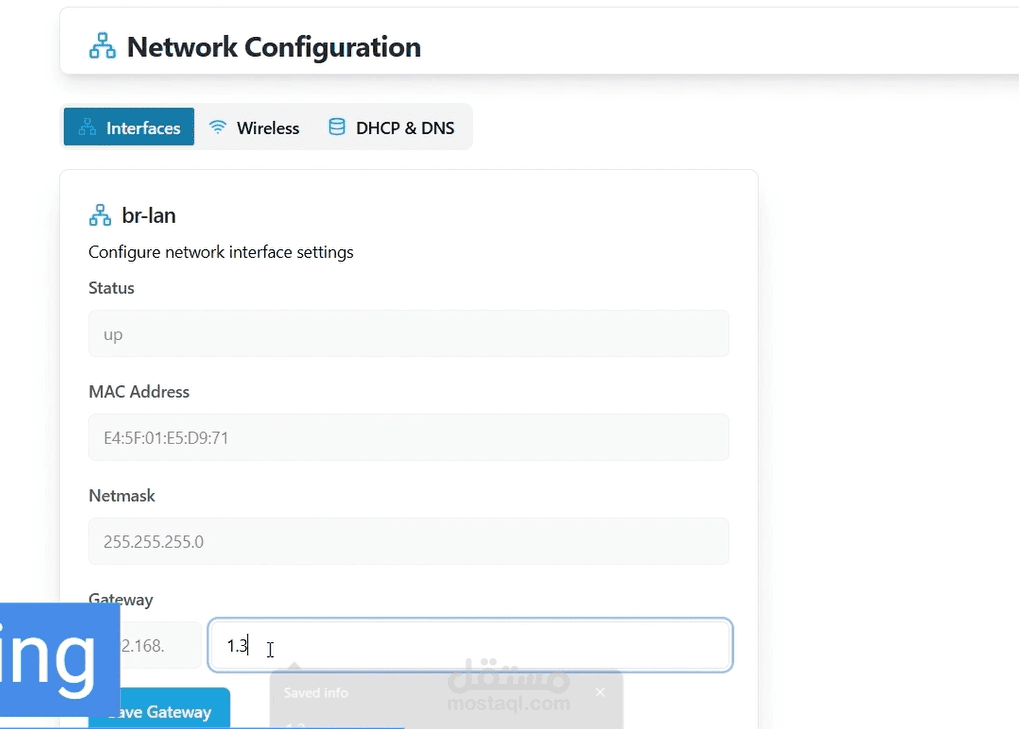Select the MAC Address field
This screenshot has width=1019, height=729.
pos(408,437)
